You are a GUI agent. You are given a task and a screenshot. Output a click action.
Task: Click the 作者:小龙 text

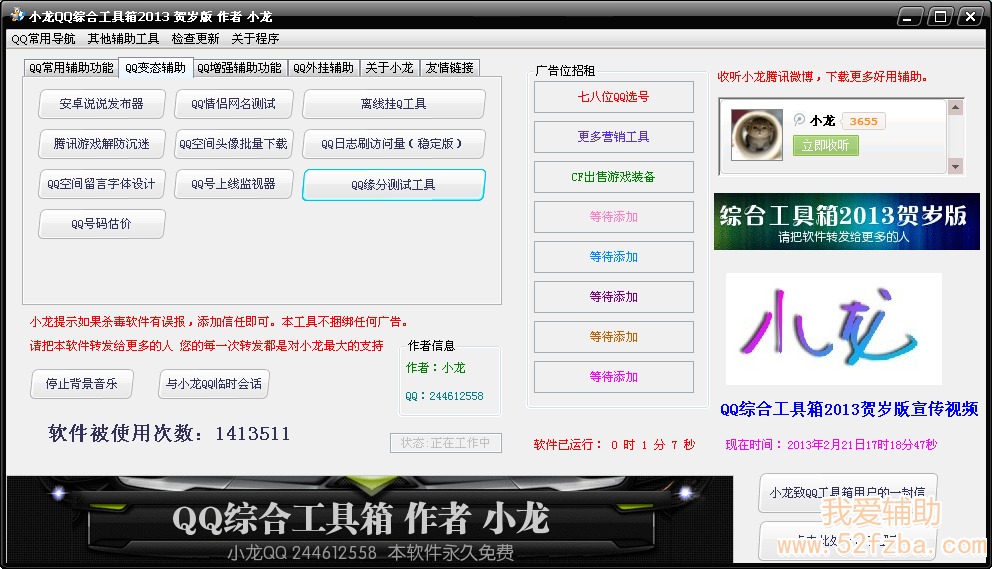(x=435, y=368)
